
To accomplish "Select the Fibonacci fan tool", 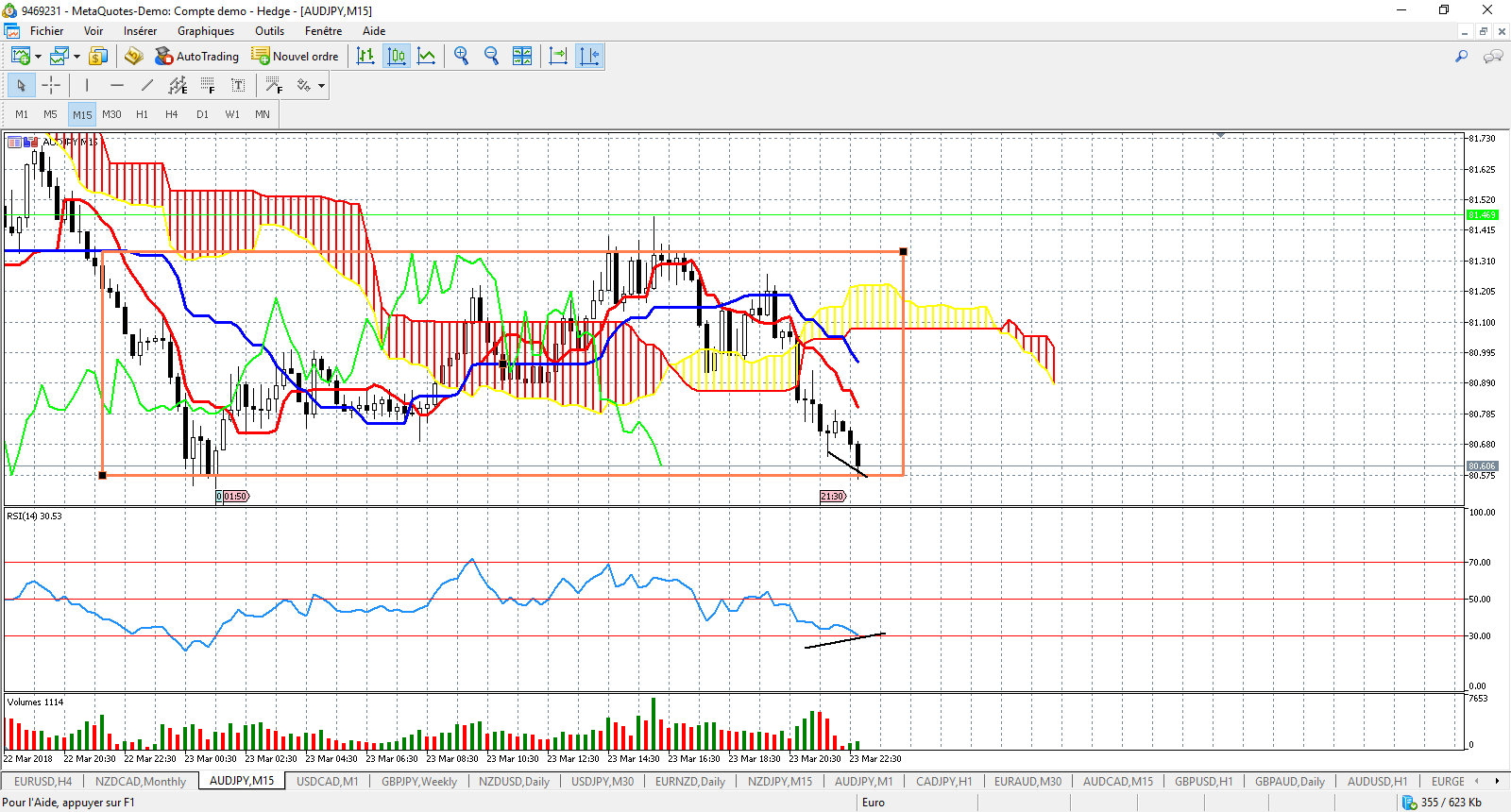I will [274, 86].
